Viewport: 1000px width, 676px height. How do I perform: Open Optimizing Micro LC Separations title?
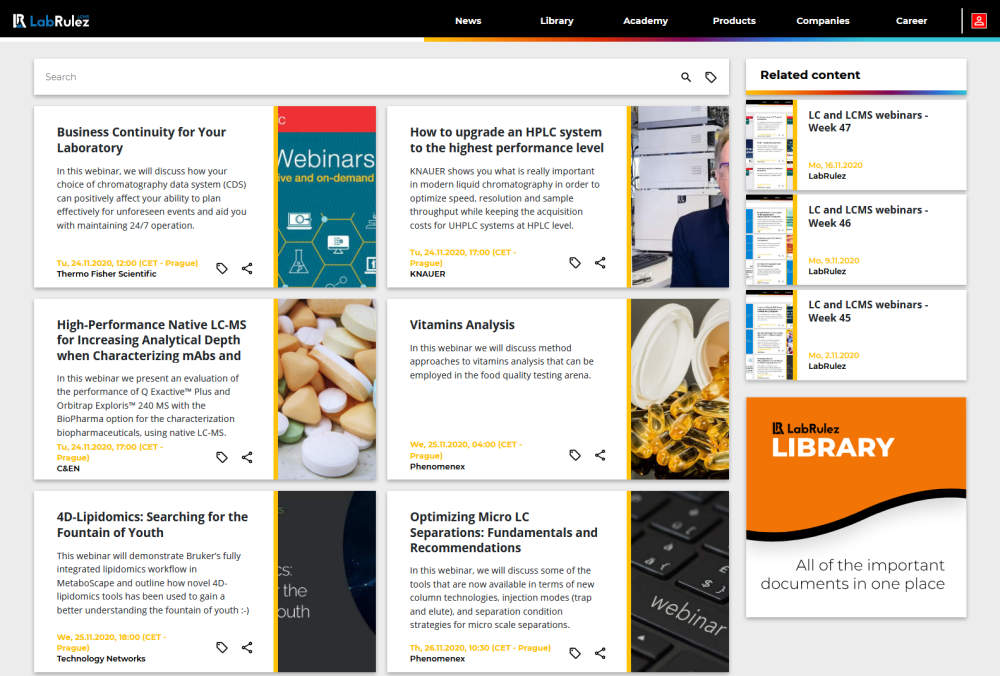pos(503,532)
